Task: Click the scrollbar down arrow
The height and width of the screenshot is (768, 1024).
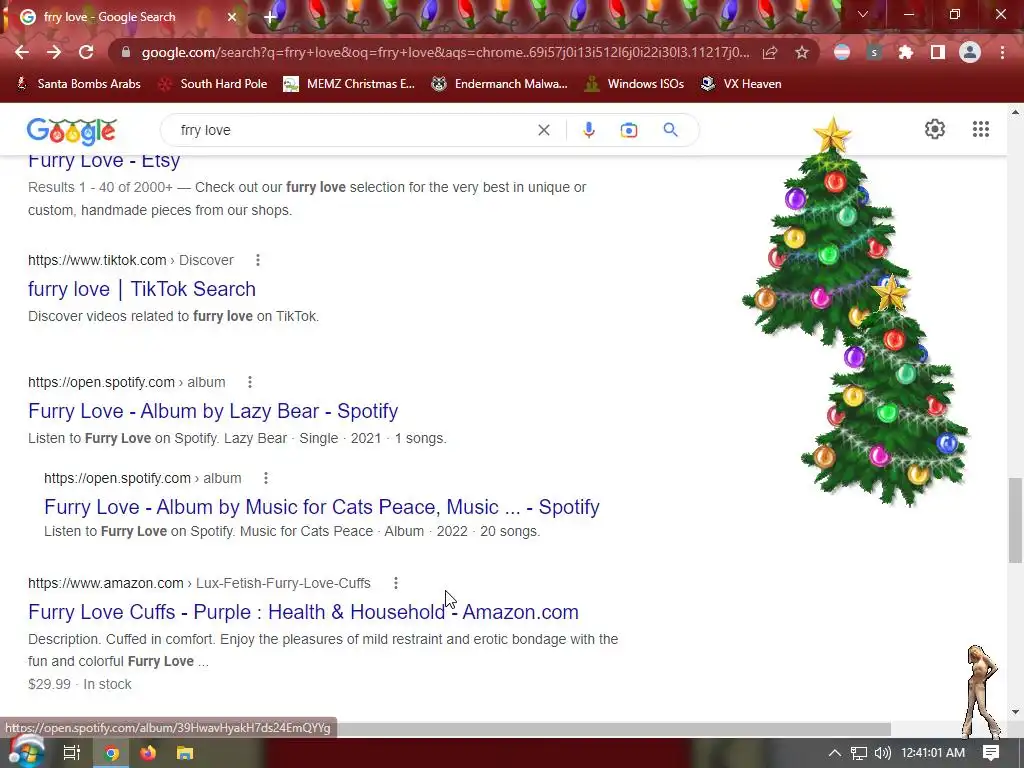Action: [x=1015, y=712]
